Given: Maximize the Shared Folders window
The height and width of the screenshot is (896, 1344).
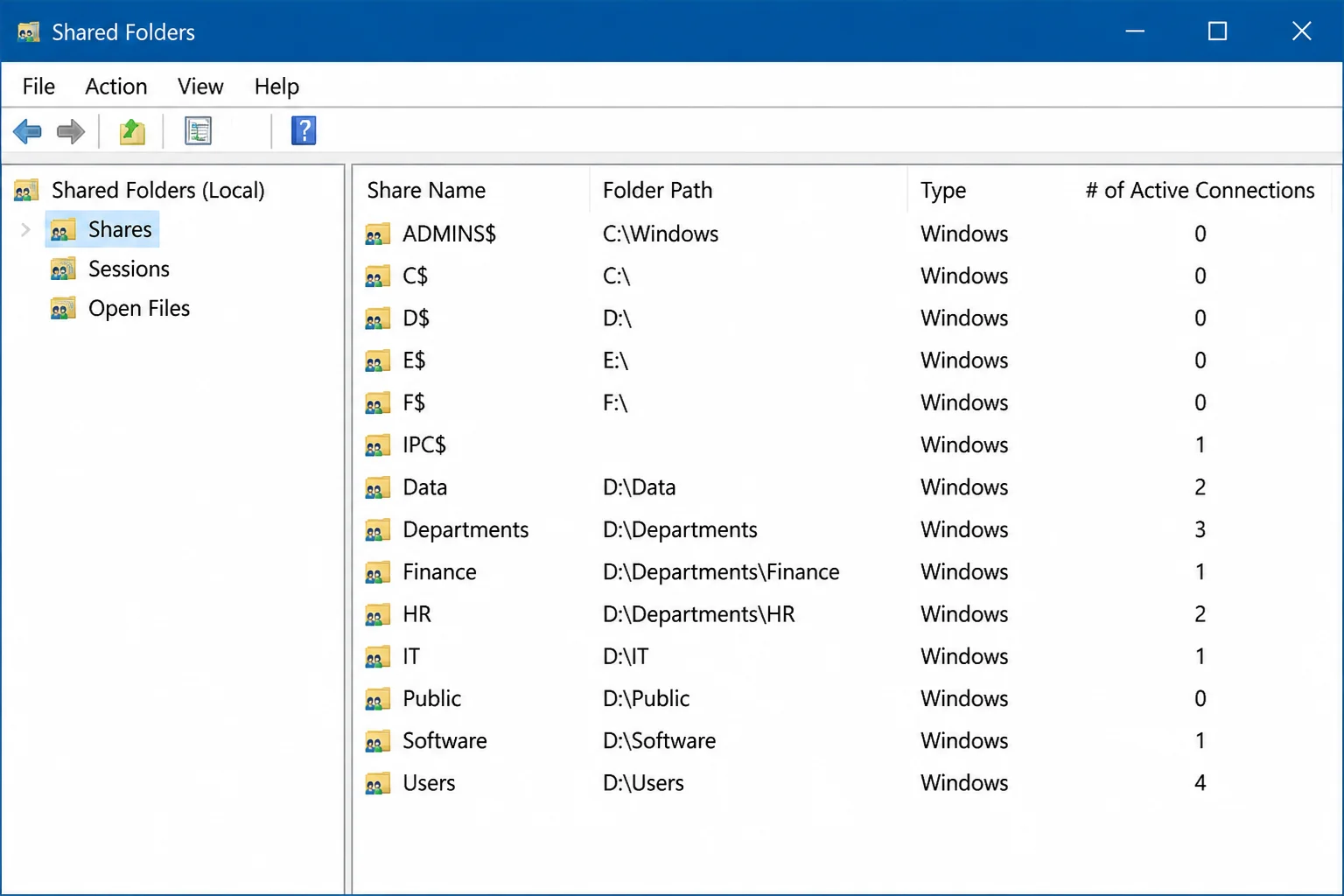Looking at the screenshot, I should pyautogui.click(x=1217, y=31).
